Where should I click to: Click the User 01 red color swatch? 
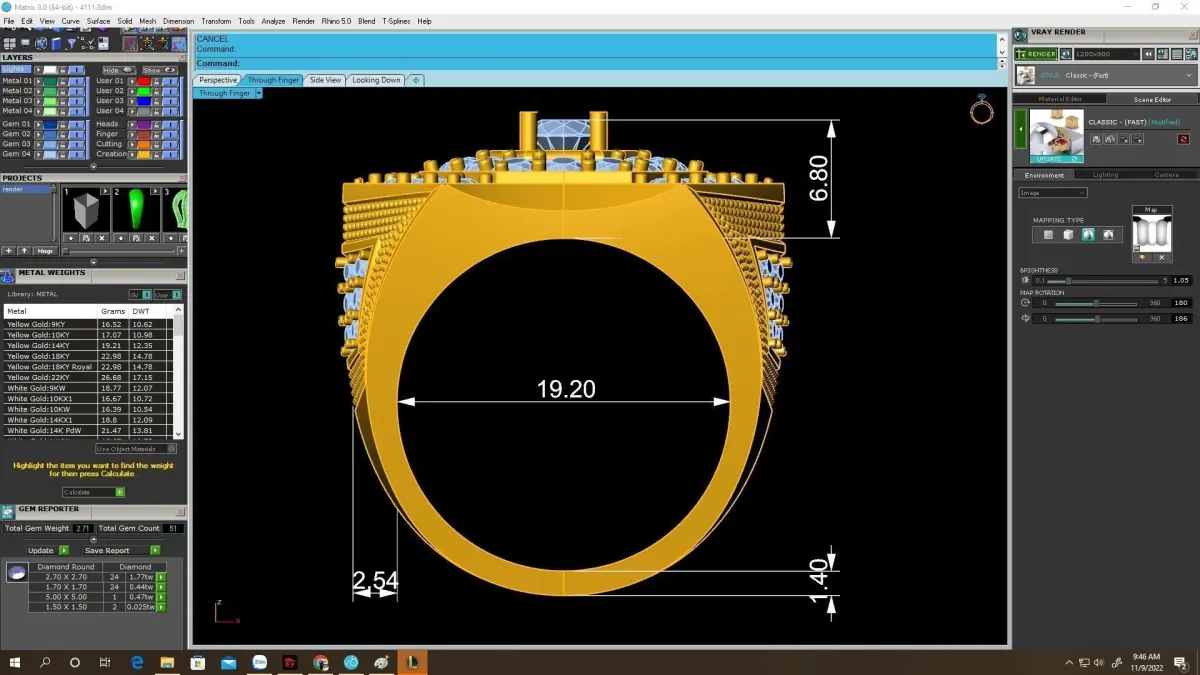coord(143,81)
